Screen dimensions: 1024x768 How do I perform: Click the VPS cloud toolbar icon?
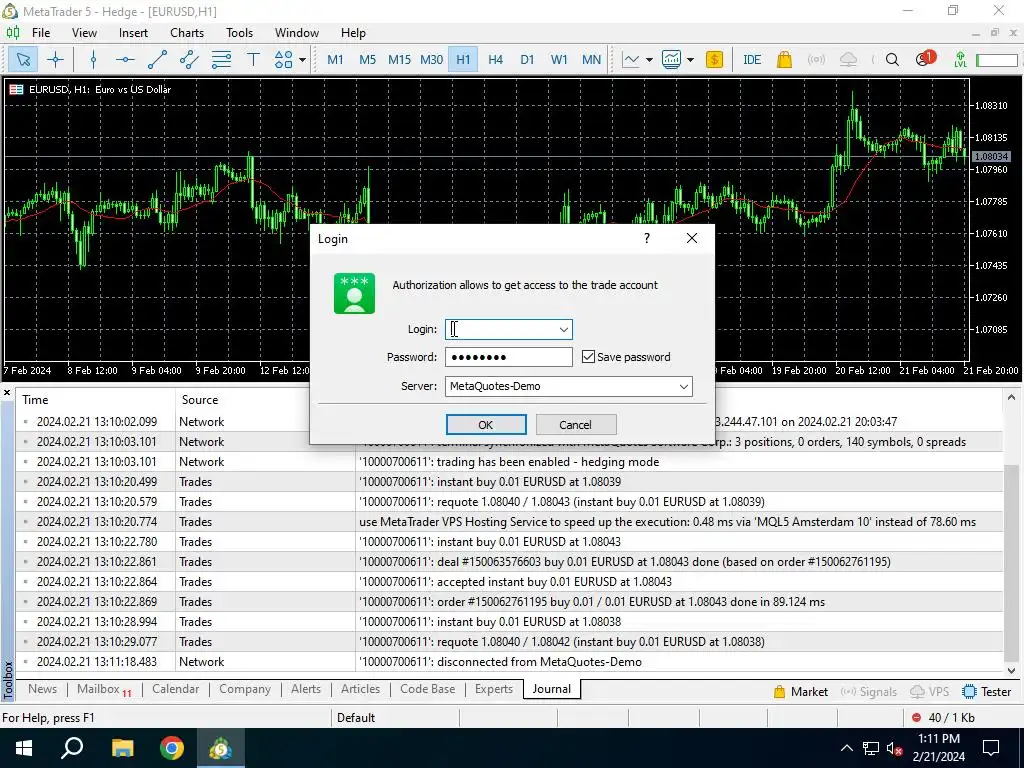click(x=848, y=60)
